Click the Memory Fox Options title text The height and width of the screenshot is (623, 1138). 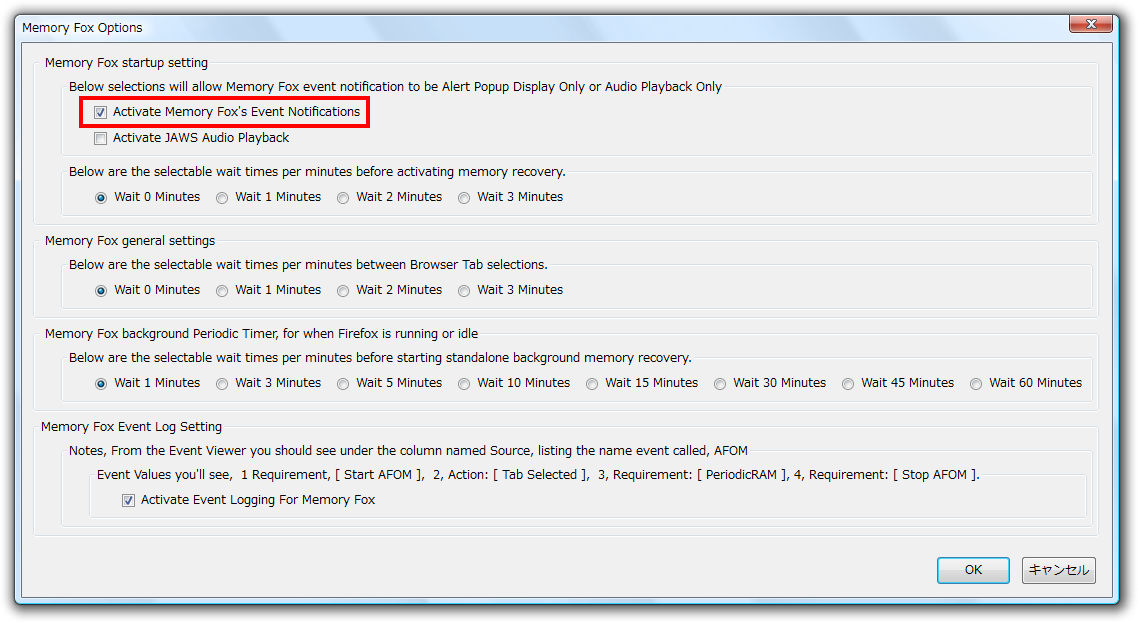(x=82, y=28)
